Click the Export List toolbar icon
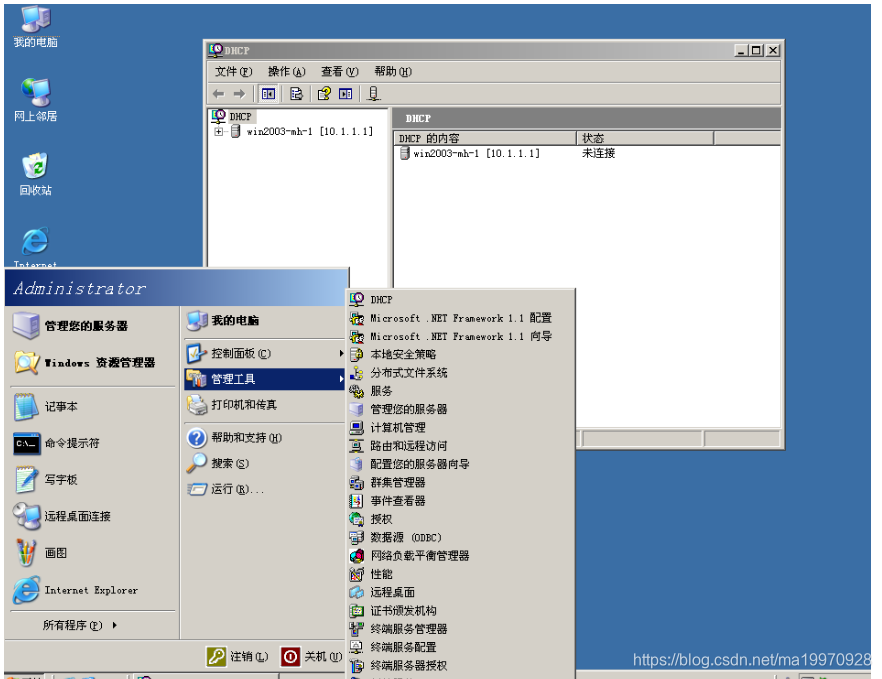The image size is (882, 679). click(x=296, y=93)
